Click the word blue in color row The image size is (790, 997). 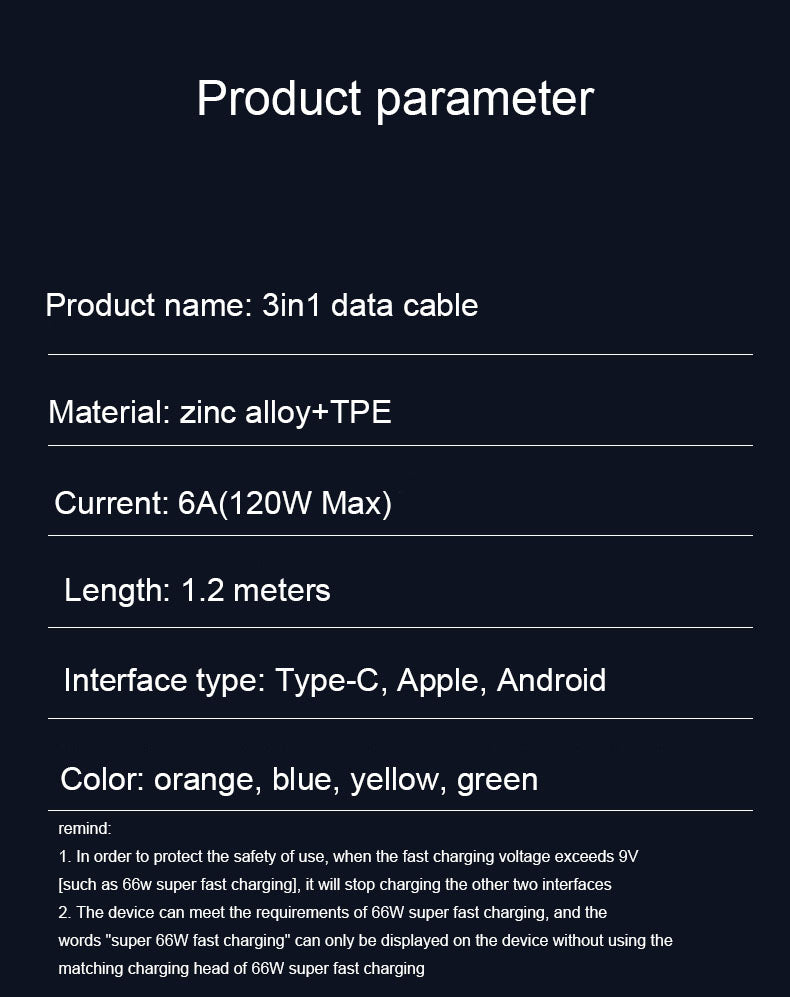(301, 780)
